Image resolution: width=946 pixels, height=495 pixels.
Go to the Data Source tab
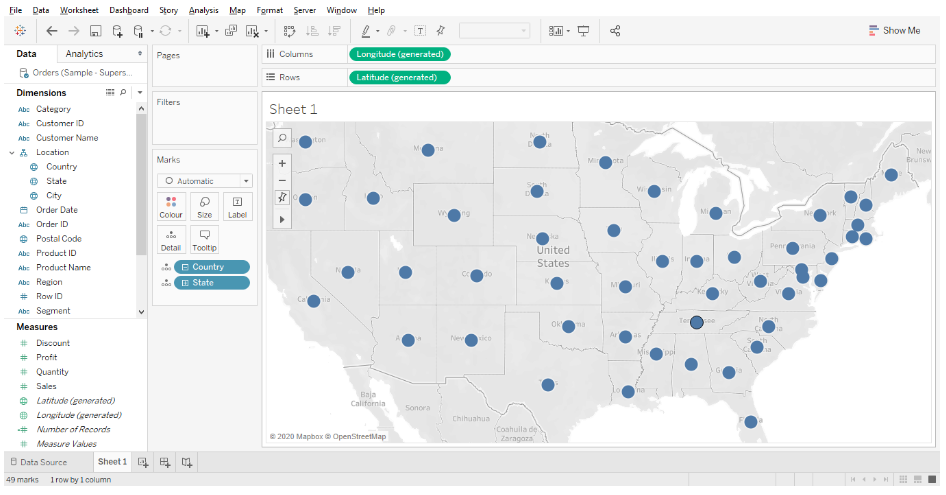(x=38, y=462)
